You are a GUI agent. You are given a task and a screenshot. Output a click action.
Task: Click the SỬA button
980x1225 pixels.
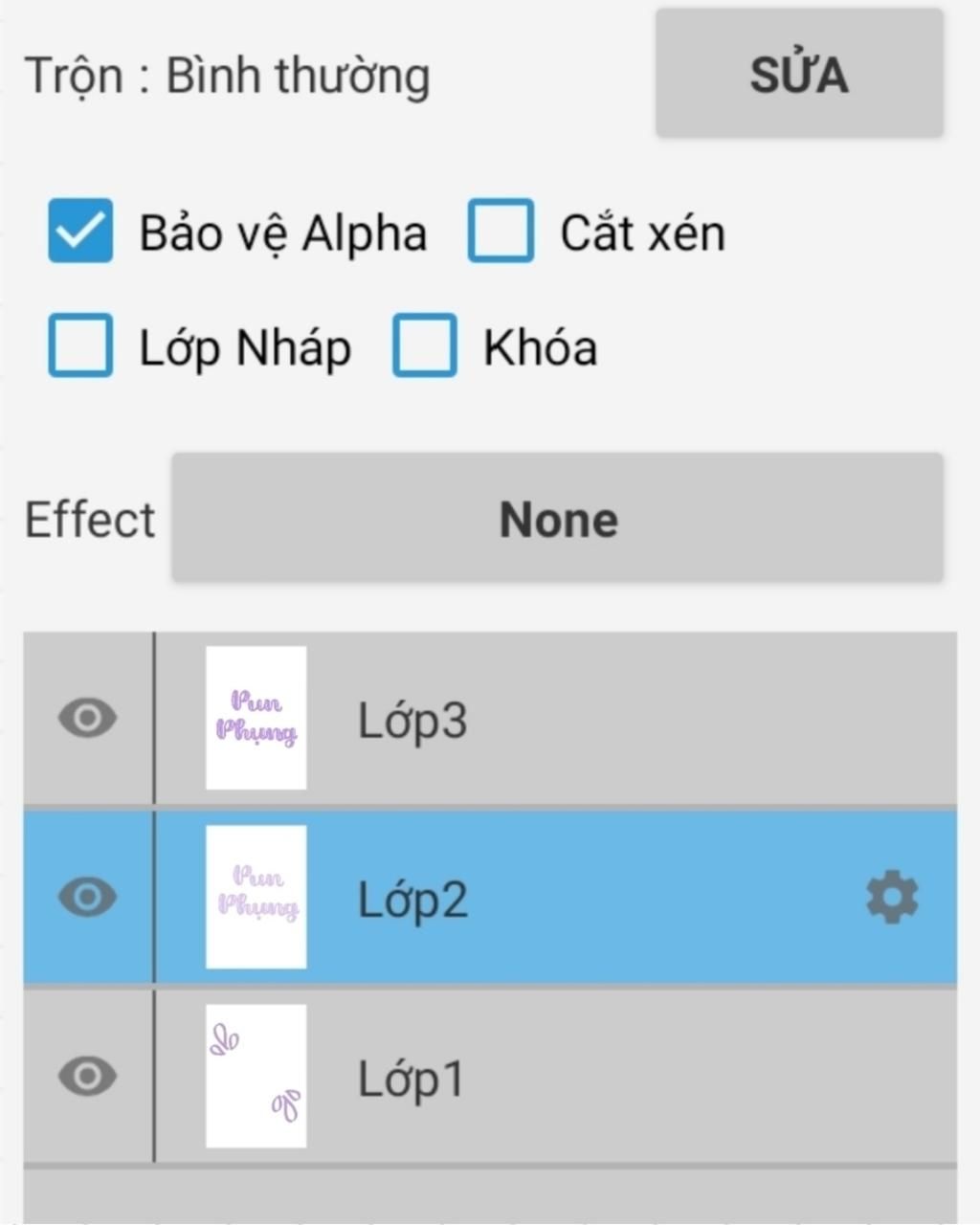coord(799,74)
